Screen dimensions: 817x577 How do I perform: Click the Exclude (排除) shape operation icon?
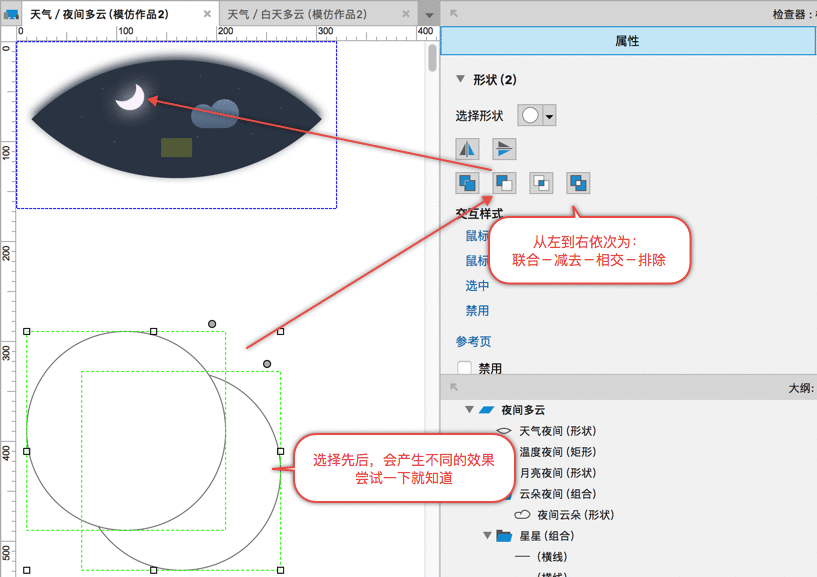point(578,183)
